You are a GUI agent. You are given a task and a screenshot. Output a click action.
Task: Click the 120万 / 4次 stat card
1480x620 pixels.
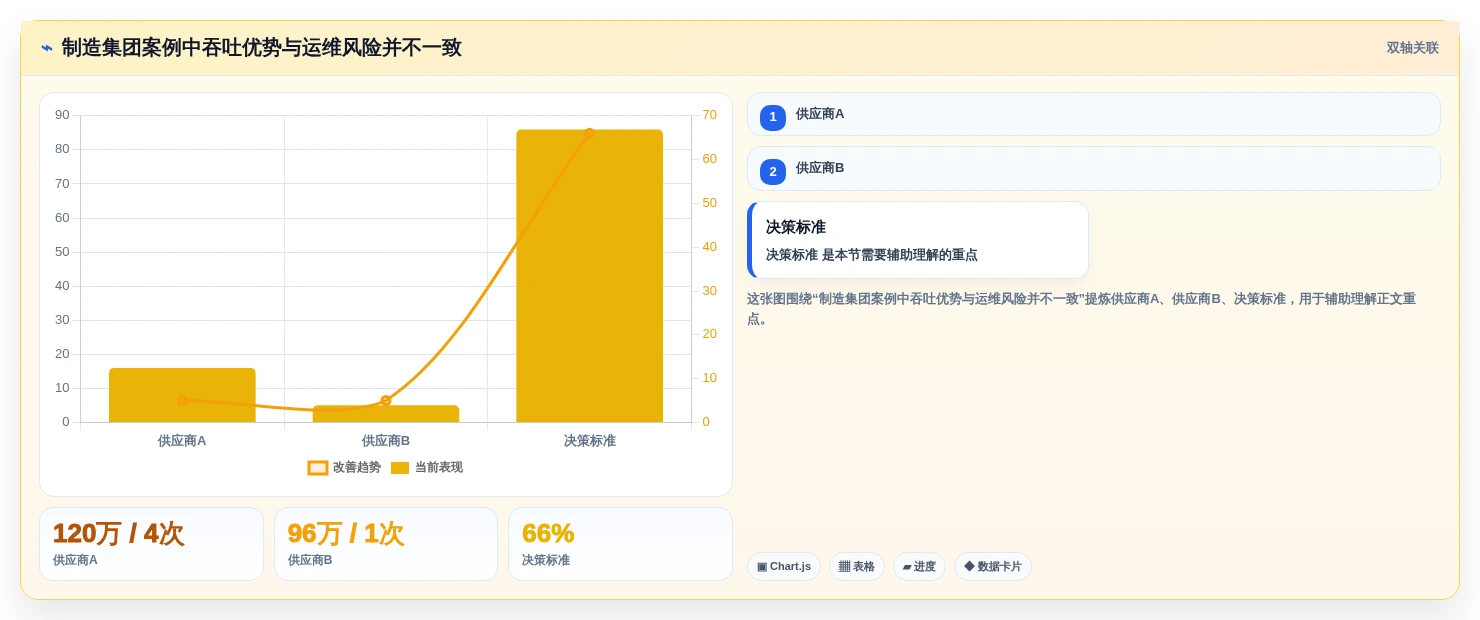pos(151,544)
